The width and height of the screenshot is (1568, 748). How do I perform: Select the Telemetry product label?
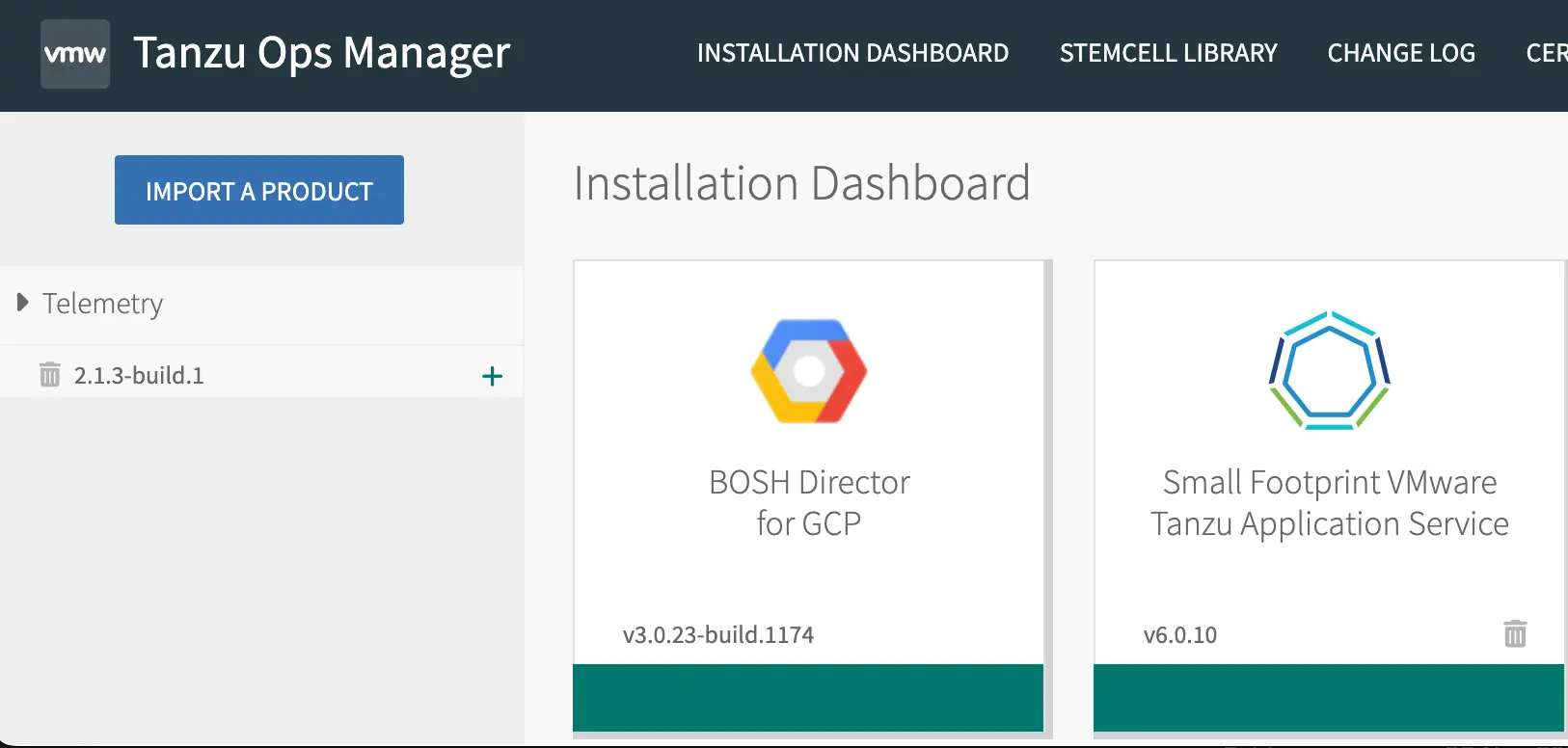[x=102, y=304]
